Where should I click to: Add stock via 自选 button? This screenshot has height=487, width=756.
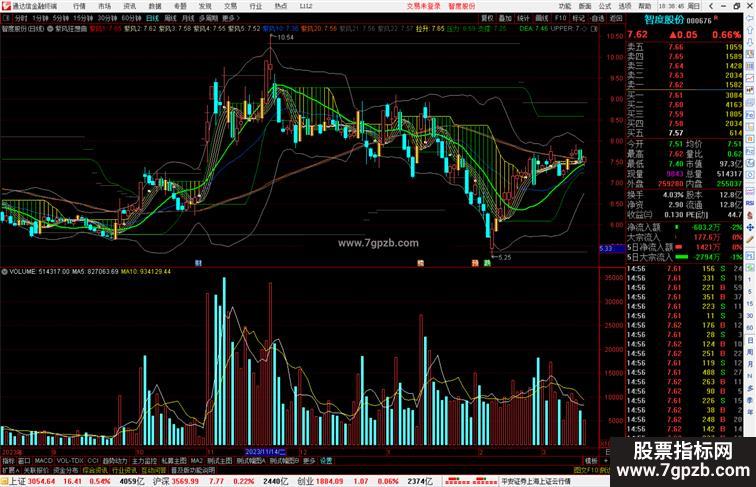[x=596, y=18]
